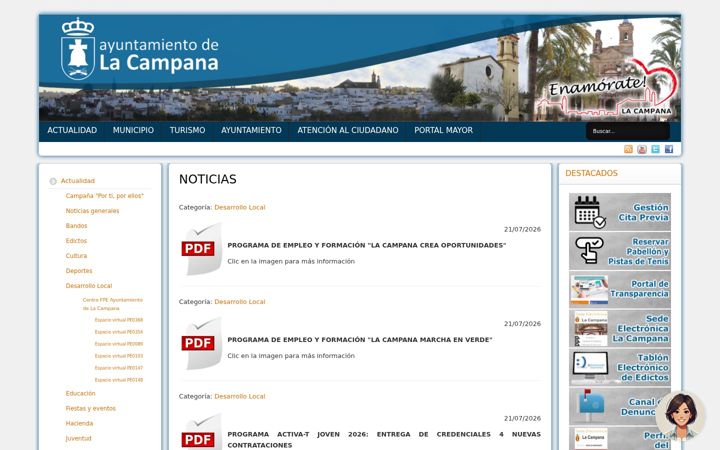Open Espacio virtual PE0147 sidebar link

[118, 368]
